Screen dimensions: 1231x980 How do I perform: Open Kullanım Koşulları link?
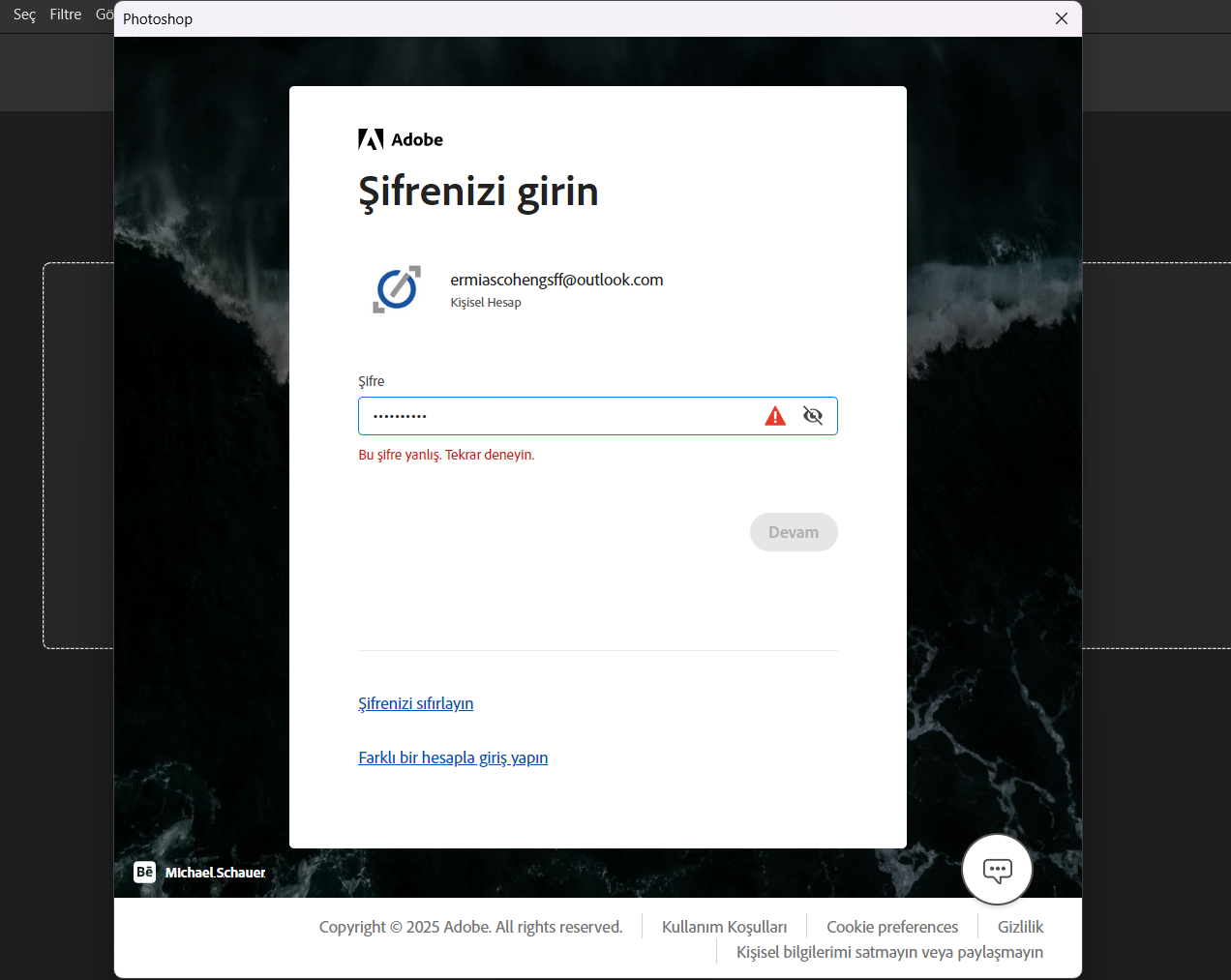724,927
